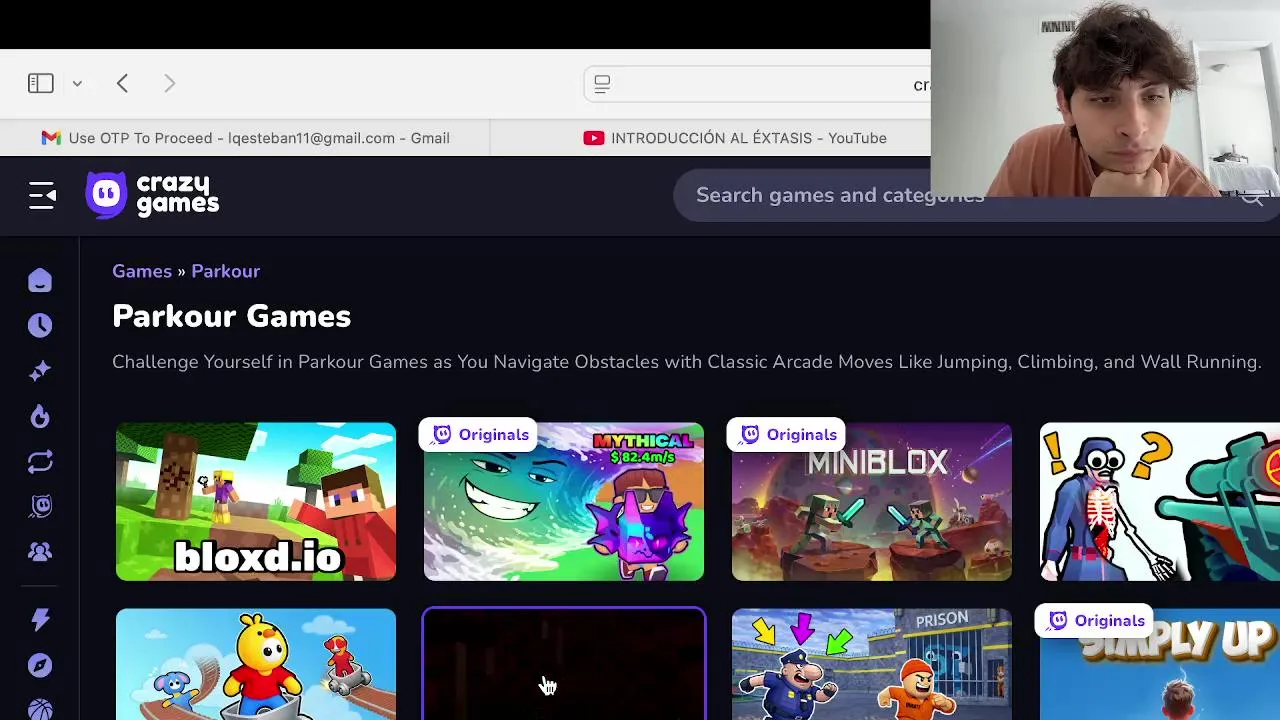Screen dimensions: 1280x720
Task: Open New games sparkle icon
Action: click(x=40, y=371)
